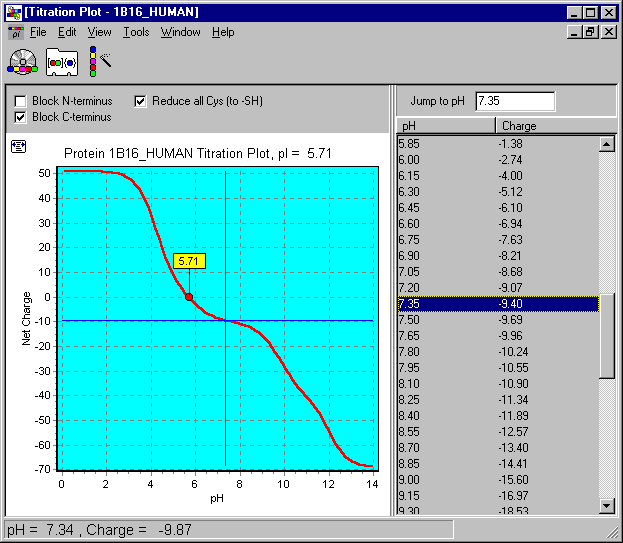The width and height of the screenshot is (623, 543).
Task: Uncheck the Block C-terminus checkbox
Action: (20, 117)
